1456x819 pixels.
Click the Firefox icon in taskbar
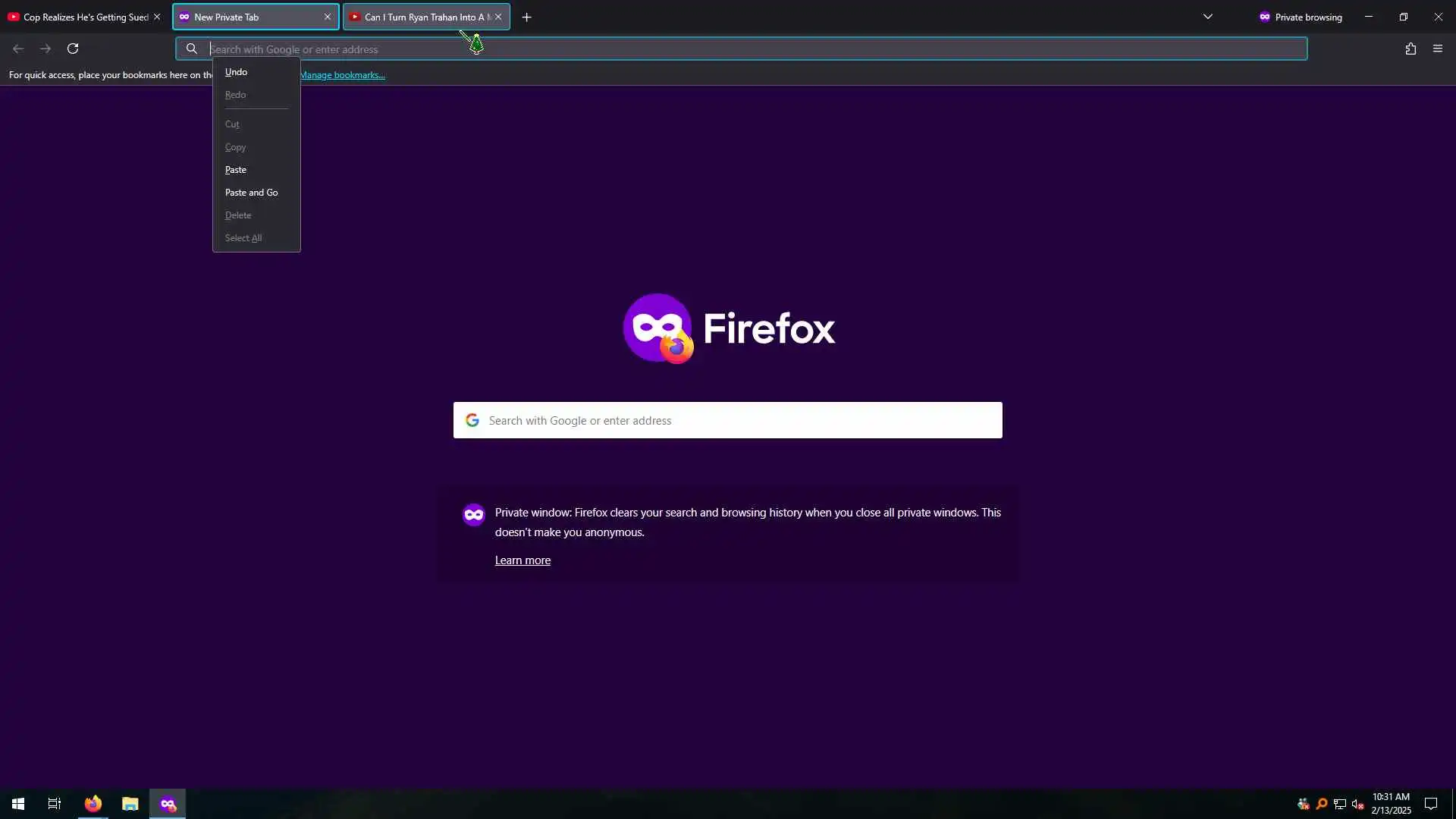coord(93,804)
